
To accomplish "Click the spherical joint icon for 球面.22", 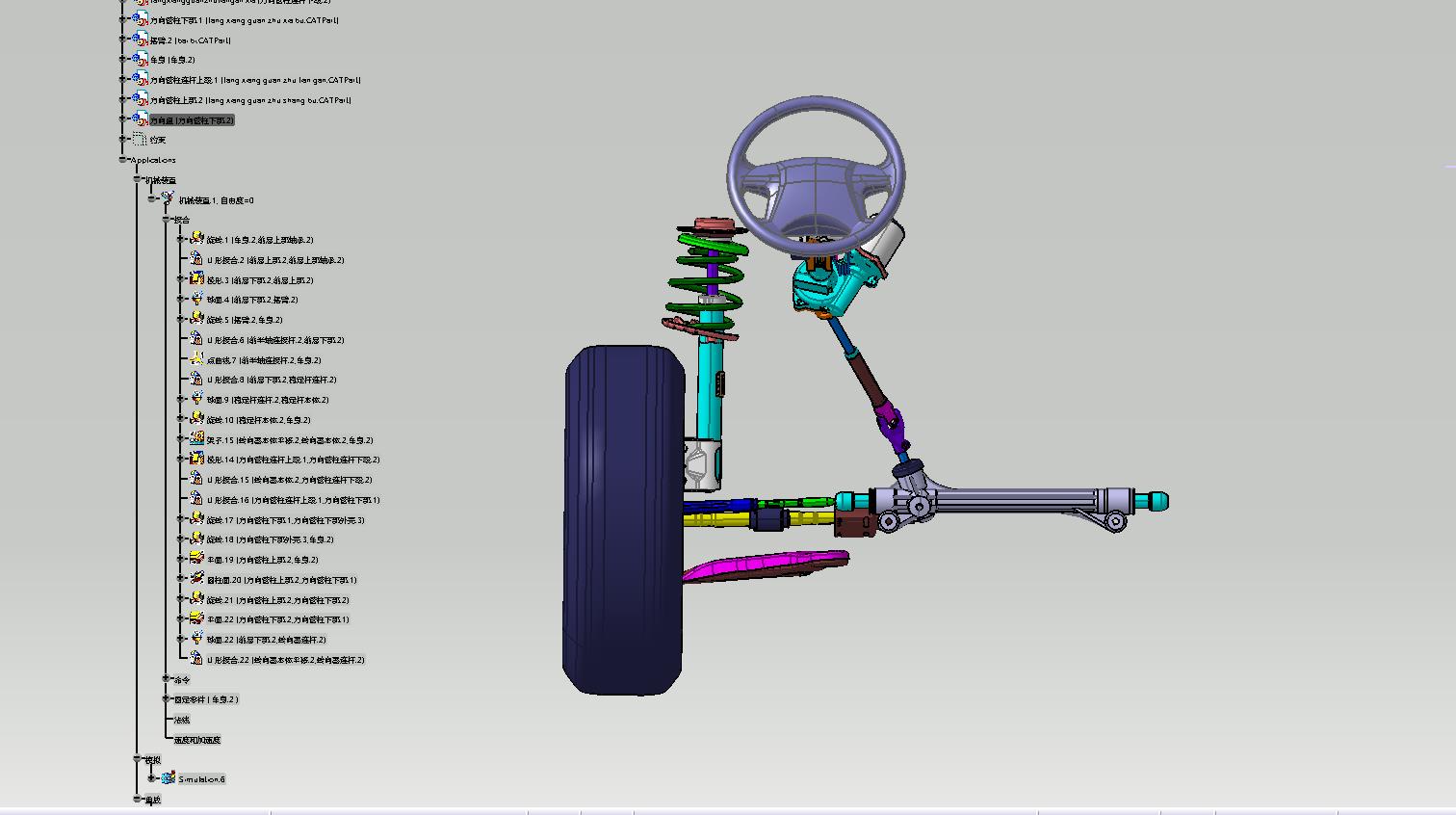I will 196,639.
